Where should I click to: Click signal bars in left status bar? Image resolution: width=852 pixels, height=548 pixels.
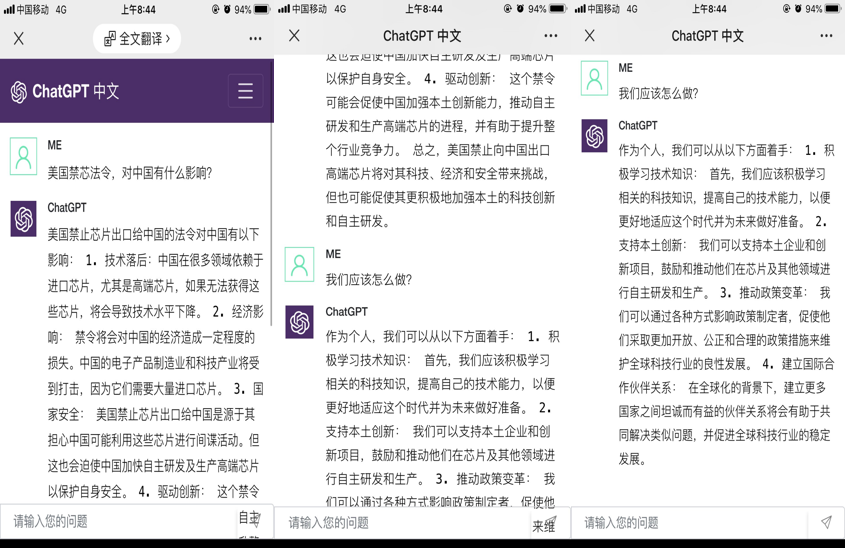click(x=9, y=9)
